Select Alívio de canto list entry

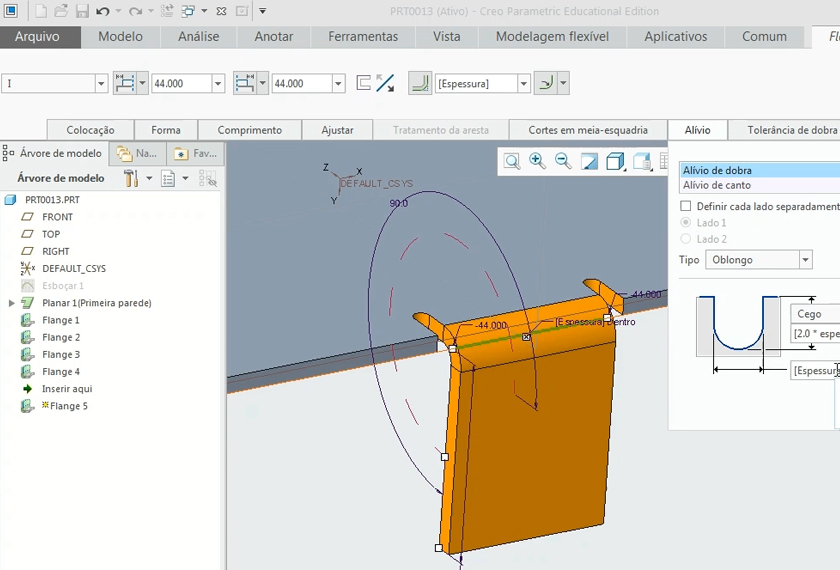716,185
